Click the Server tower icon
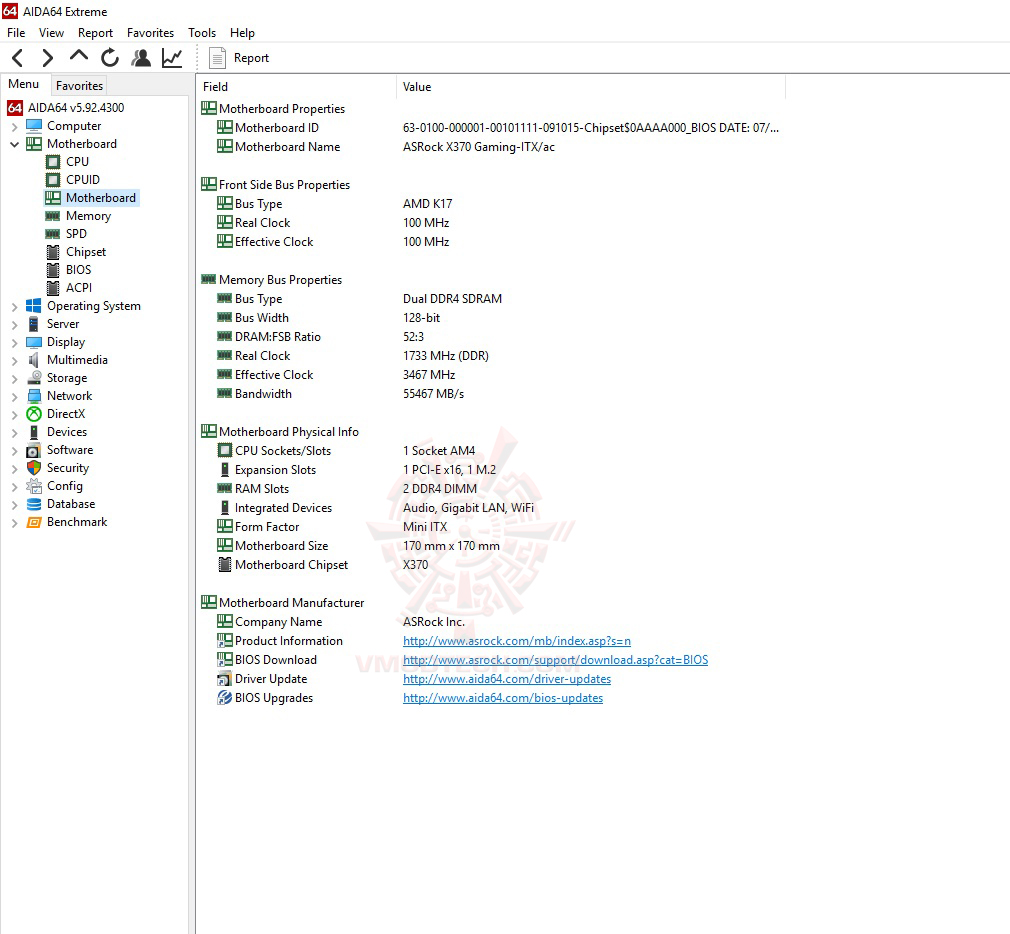The width and height of the screenshot is (1010, 934). pos(33,324)
